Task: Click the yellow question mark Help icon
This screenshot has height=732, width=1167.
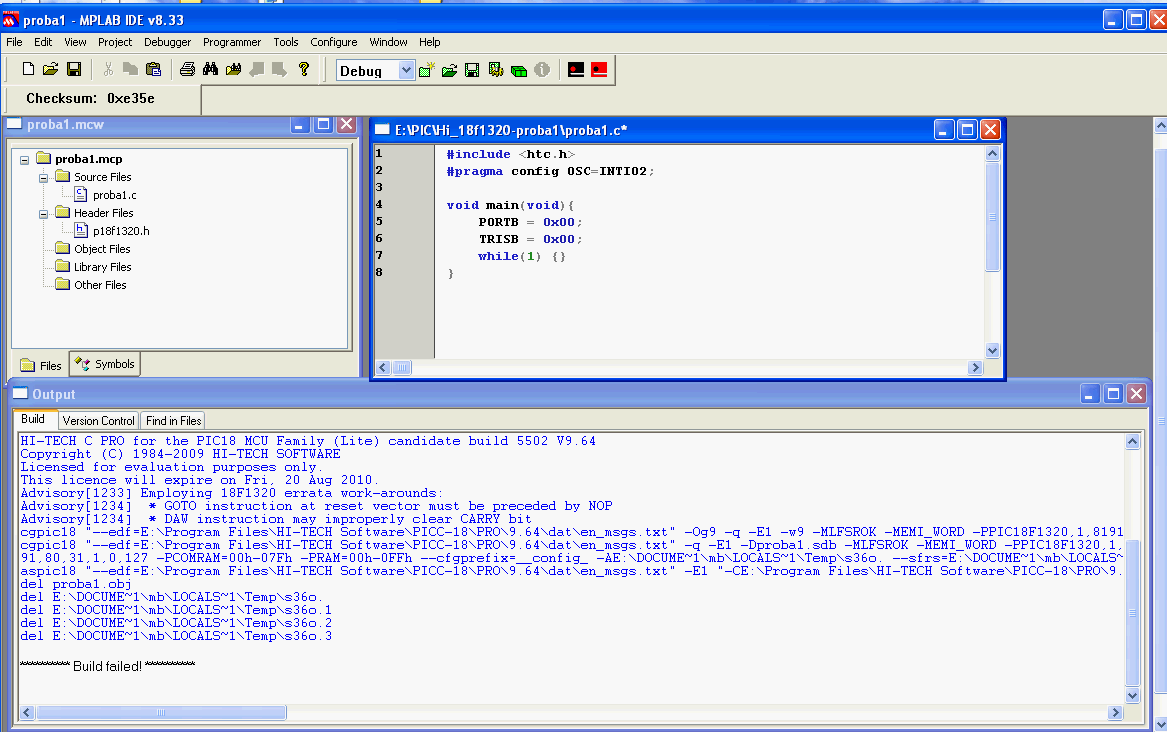Action: click(x=304, y=69)
